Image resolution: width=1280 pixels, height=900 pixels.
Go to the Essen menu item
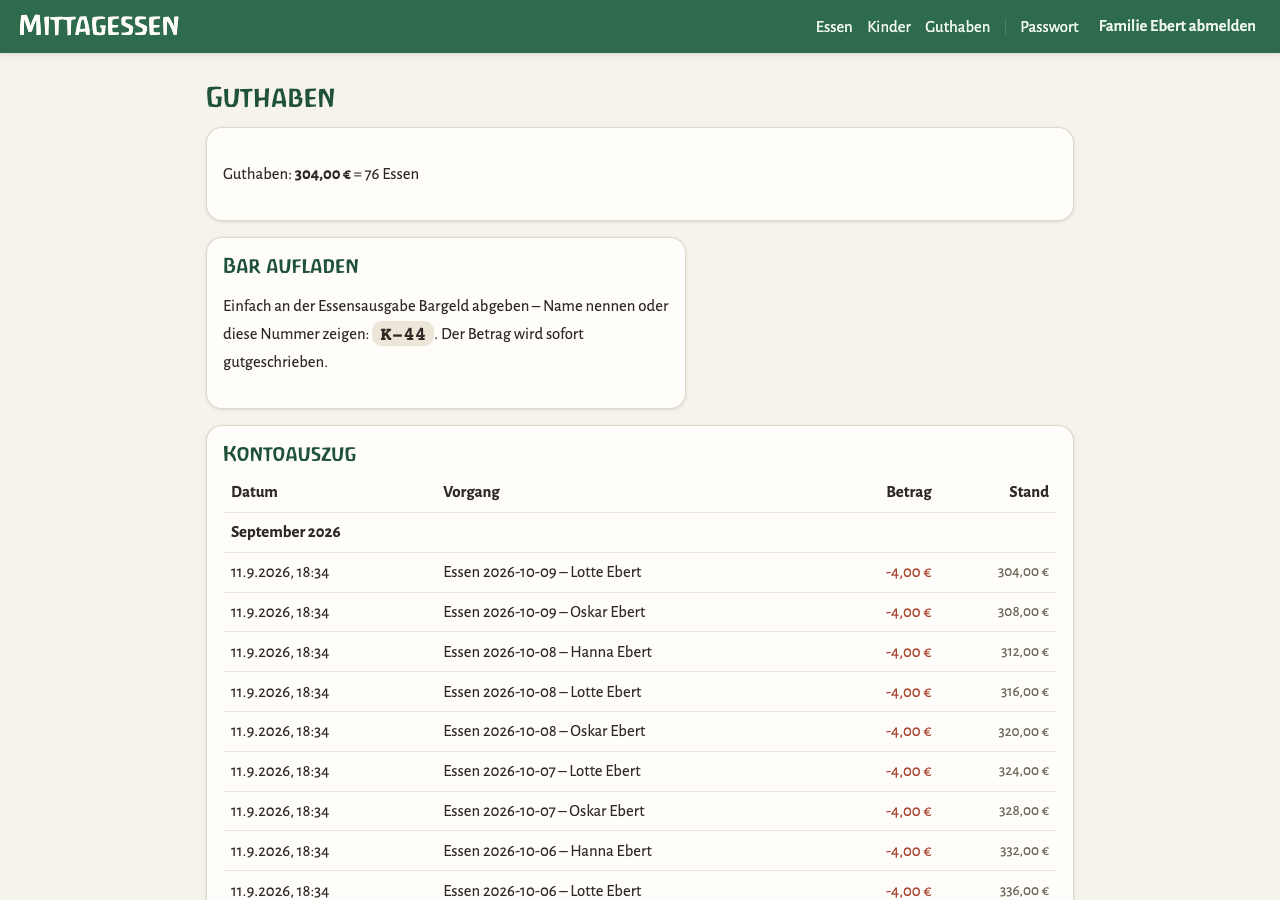834,27
